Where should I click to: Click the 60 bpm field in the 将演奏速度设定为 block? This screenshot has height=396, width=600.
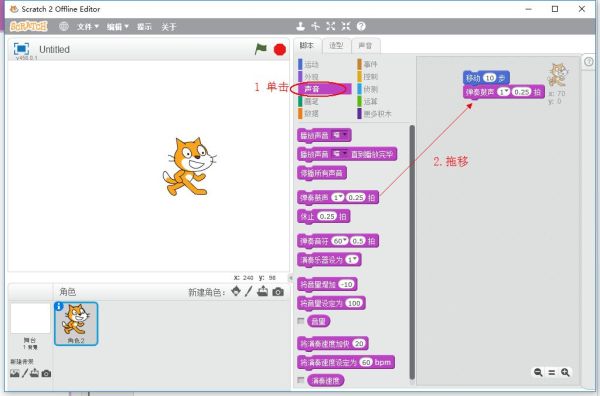click(x=366, y=362)
